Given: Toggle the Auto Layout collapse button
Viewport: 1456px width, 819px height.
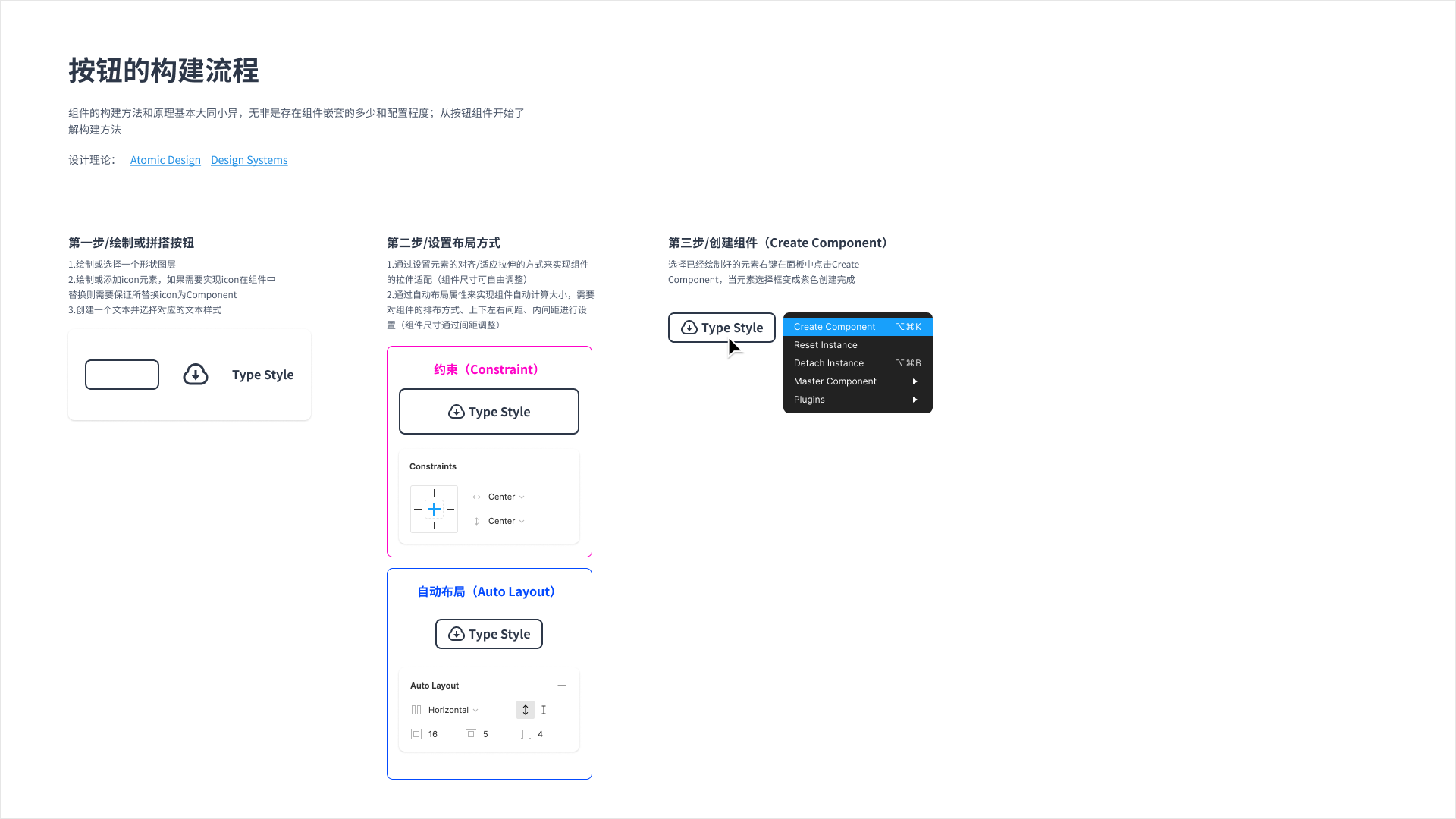Looking at the screenshot, I should [562, 685].
